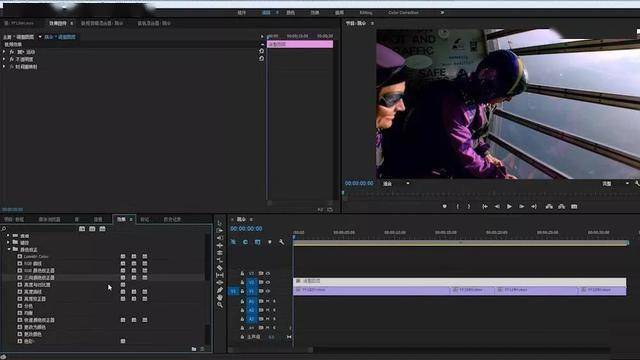The height and width of the screenshot is (360, 640).
Task: Select the Pen tool
Action: click(220, 290)
